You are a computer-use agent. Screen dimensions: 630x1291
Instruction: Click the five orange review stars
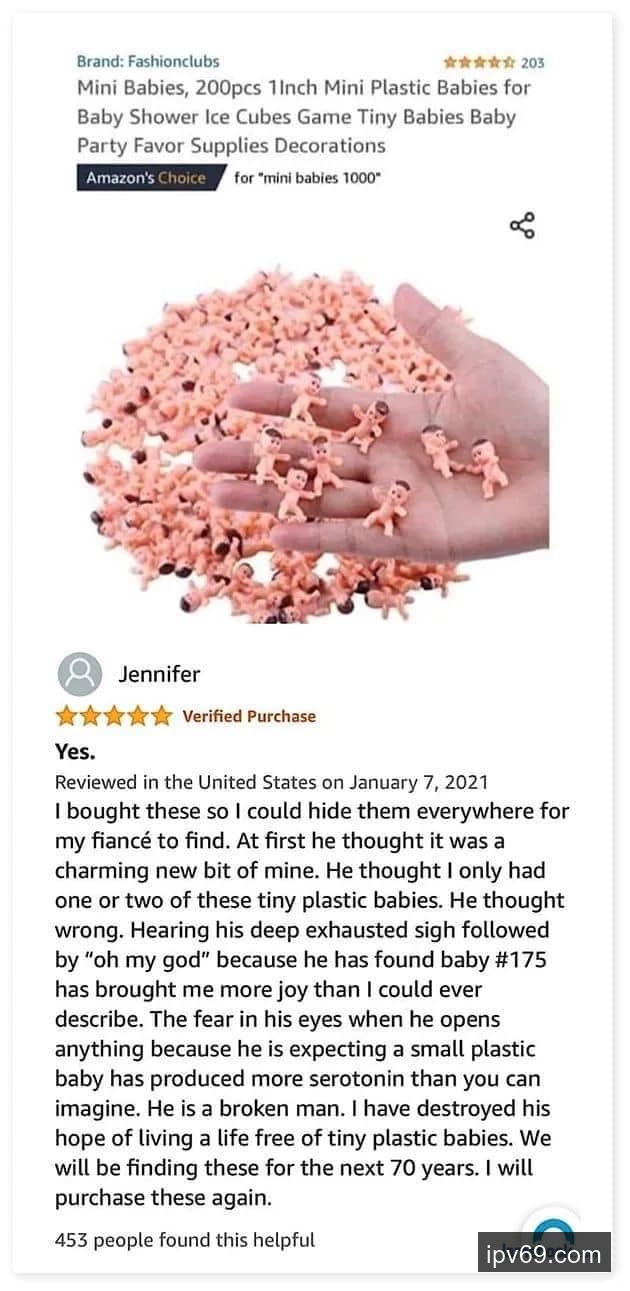pyautogui.click(x=114, y=716)
